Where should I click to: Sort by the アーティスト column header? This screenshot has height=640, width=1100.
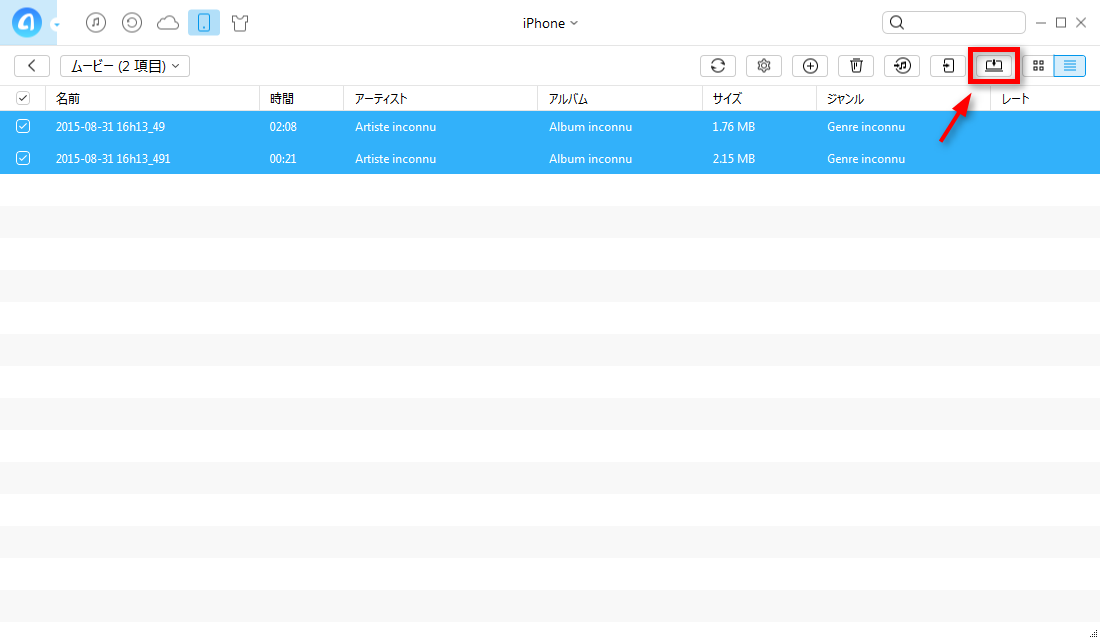[x=441, y=99]
